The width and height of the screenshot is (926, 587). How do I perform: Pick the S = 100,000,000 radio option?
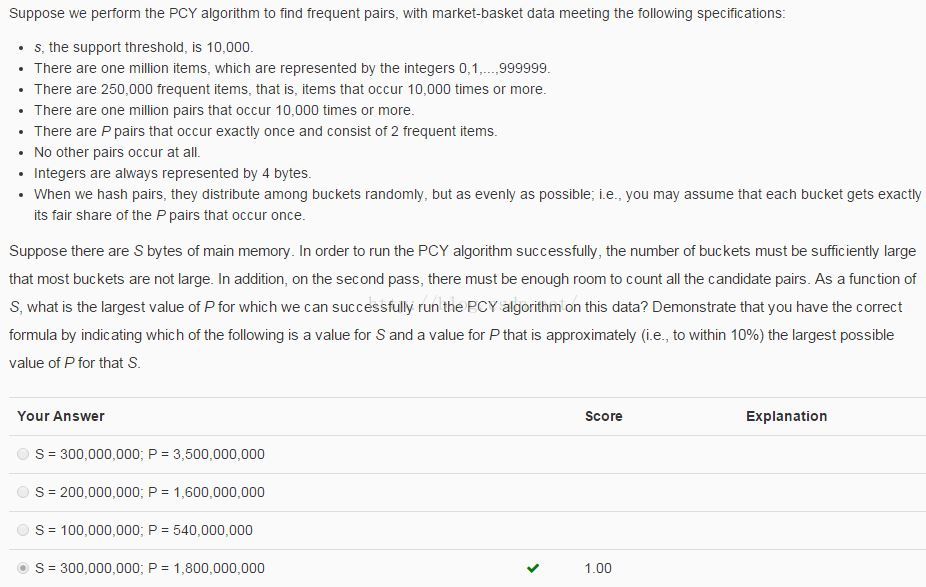23,530
